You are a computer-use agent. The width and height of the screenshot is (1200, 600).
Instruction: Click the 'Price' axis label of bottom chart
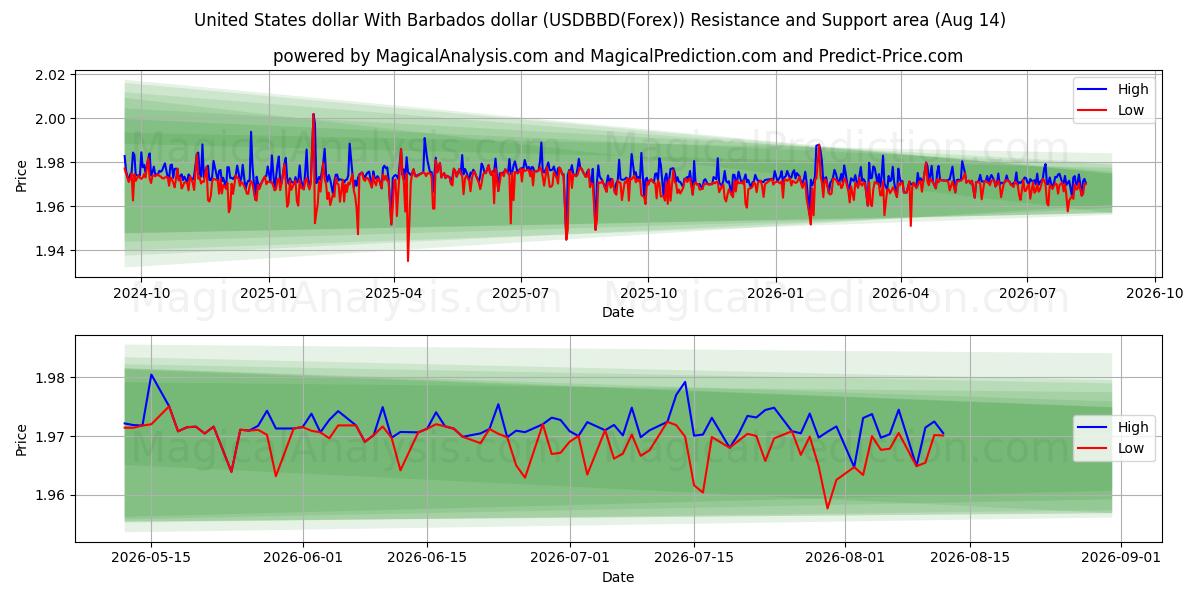[22, 438]
